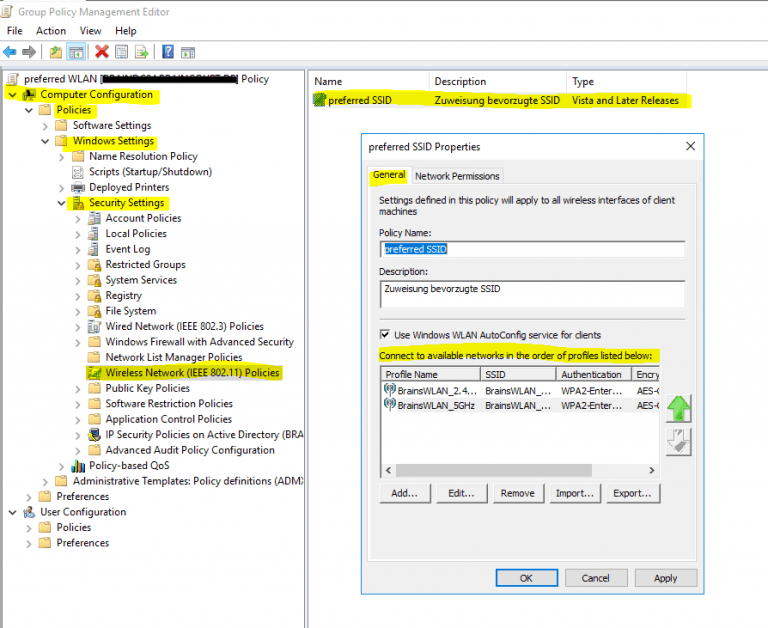The width and height of the screenshot is (768, 628).
Task: Click the move profile down arrow button
Action: pos(678,442)
